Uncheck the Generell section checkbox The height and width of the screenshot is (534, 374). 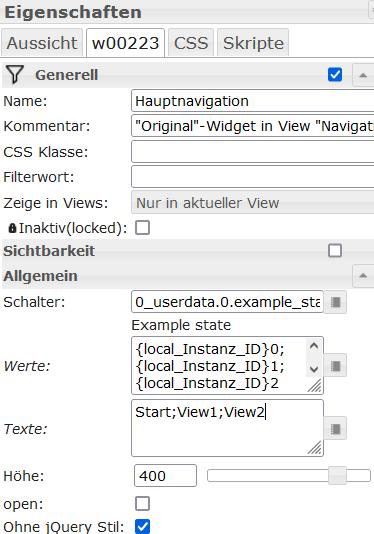tap(335, 75)
